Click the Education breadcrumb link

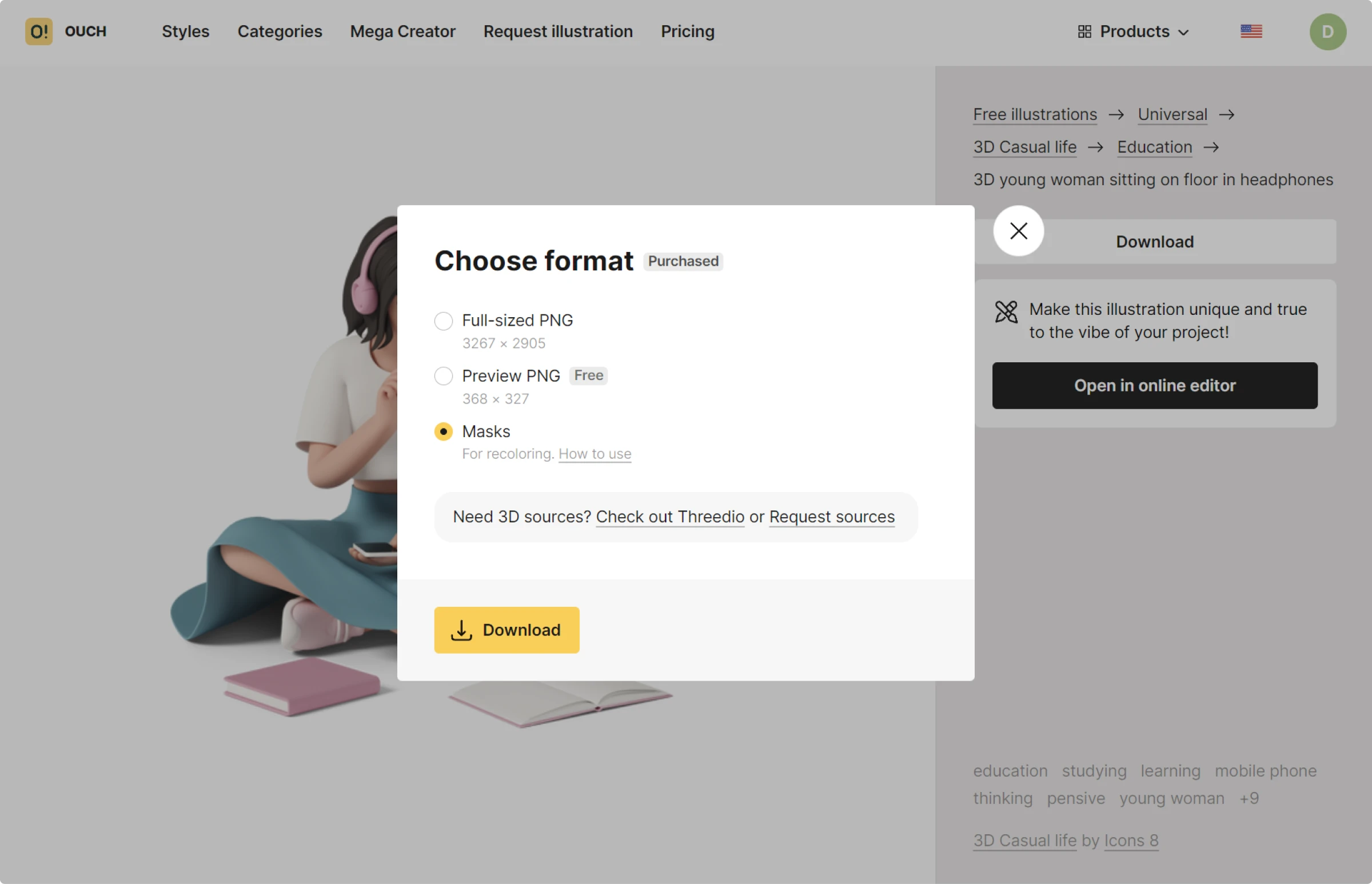pos(1155,146)
